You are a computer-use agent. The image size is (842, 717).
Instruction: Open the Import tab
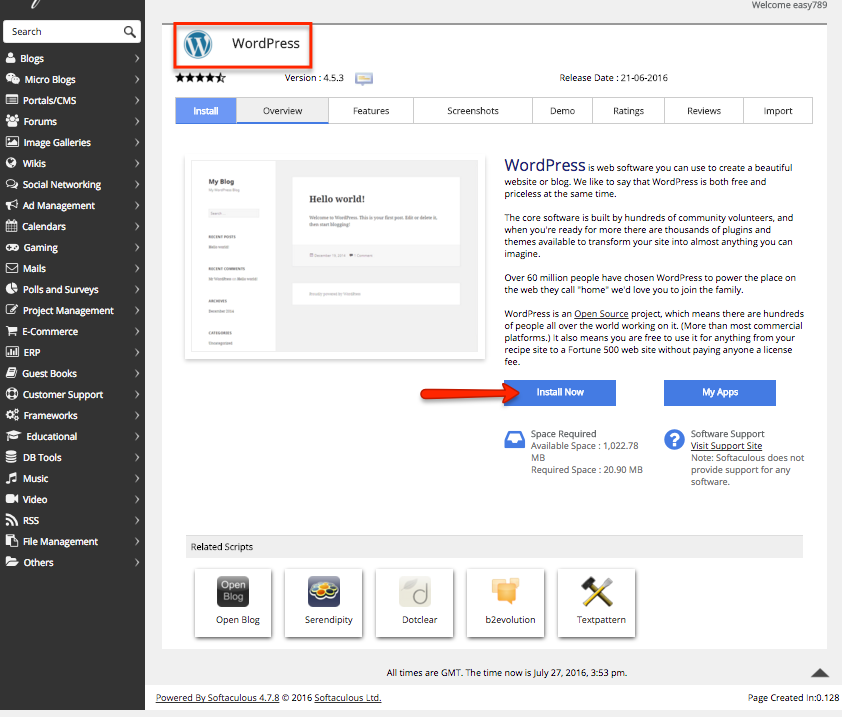click(778, 111)
